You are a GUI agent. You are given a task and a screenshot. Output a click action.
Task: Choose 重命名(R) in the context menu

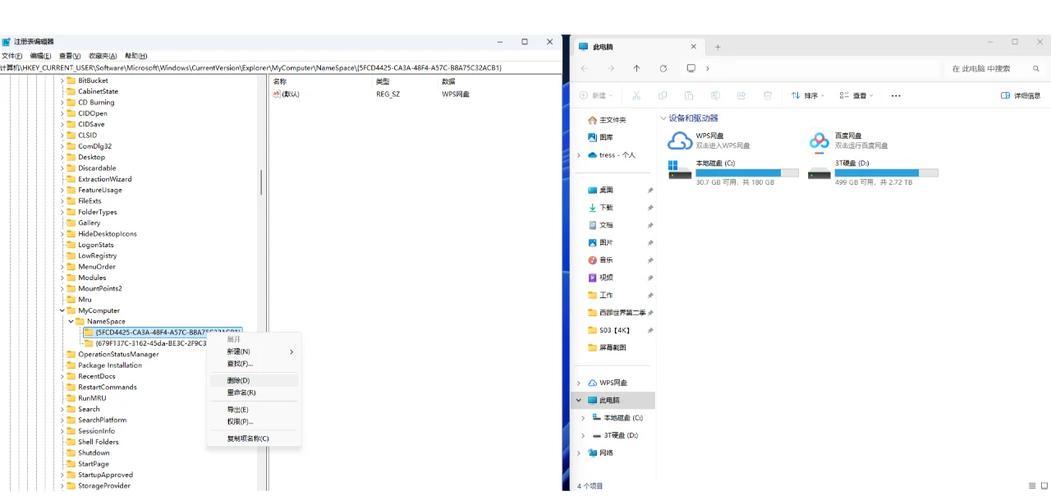253,393
